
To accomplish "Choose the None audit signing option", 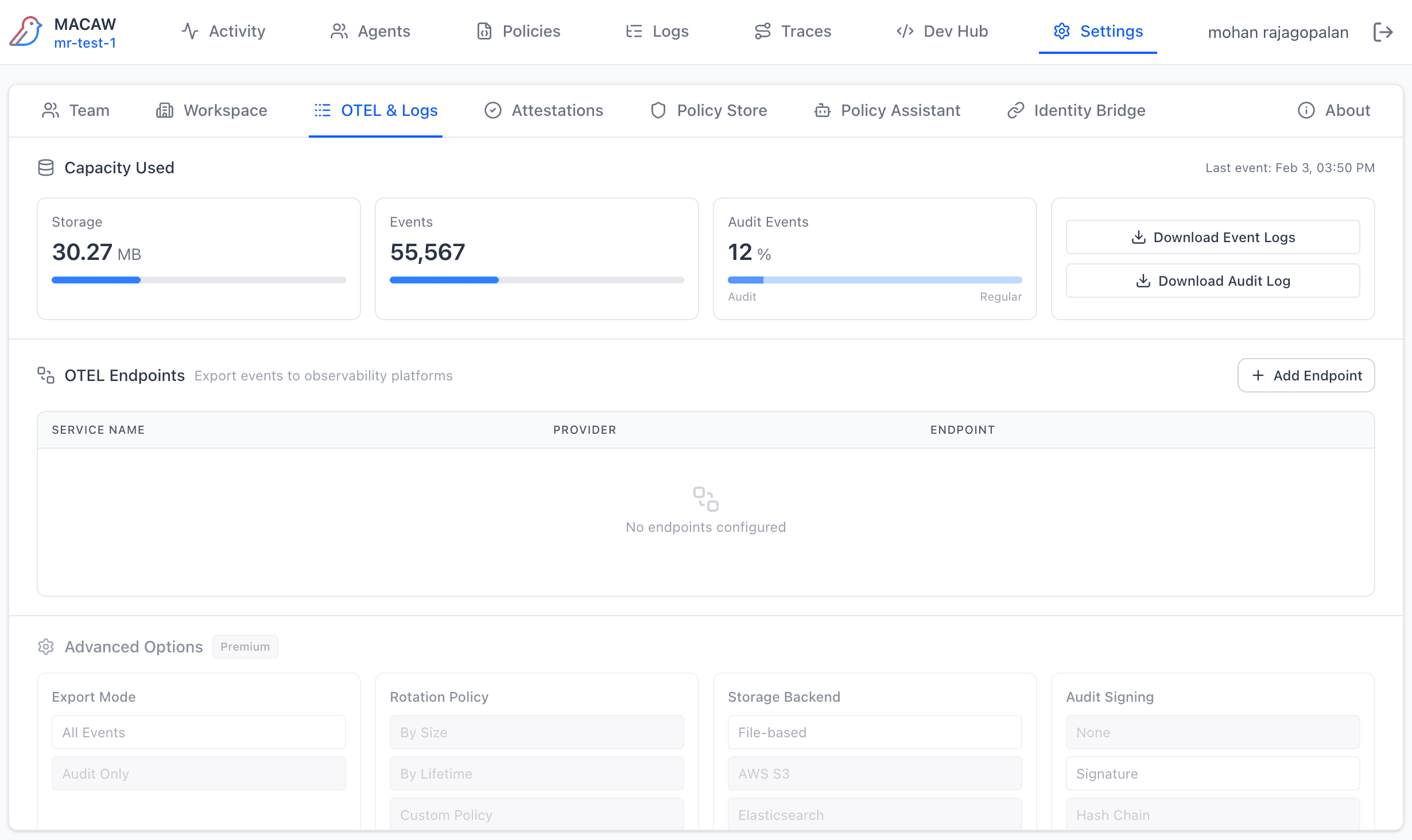I will (x=1212, y=732).
